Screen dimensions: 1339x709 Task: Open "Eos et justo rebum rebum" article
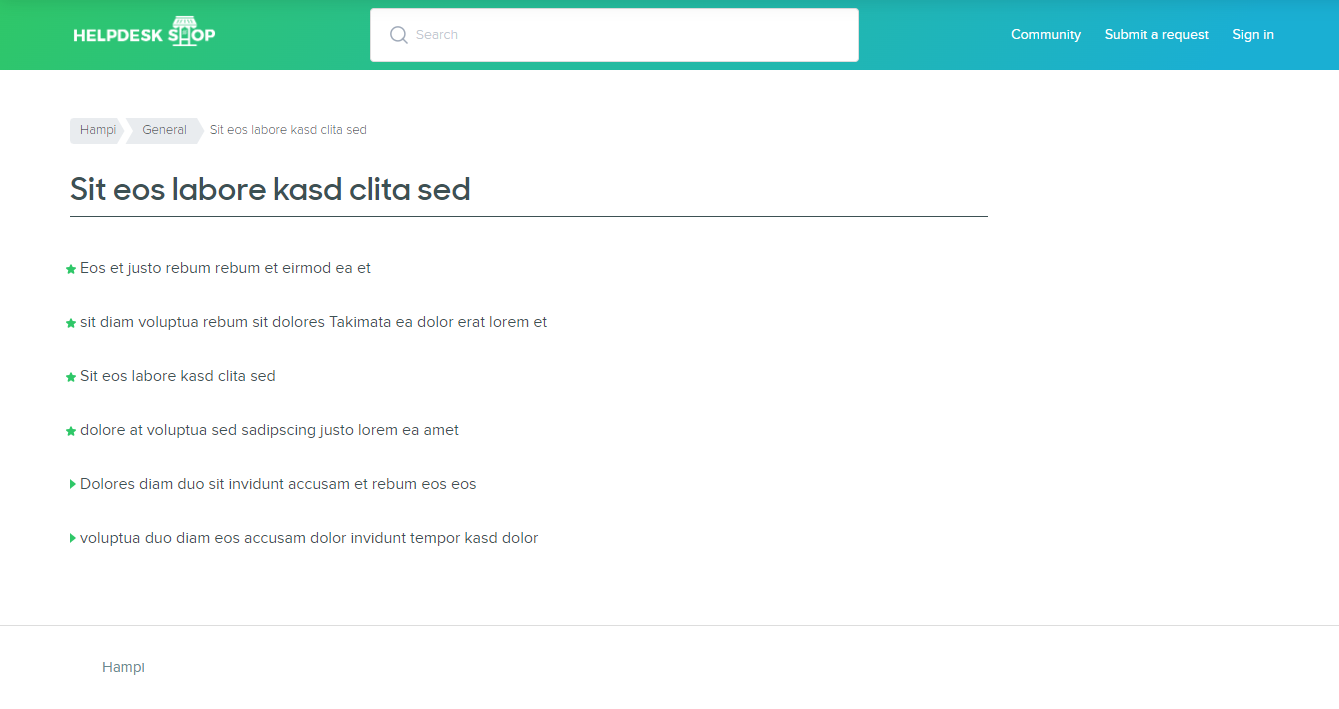tap(225, 268)
